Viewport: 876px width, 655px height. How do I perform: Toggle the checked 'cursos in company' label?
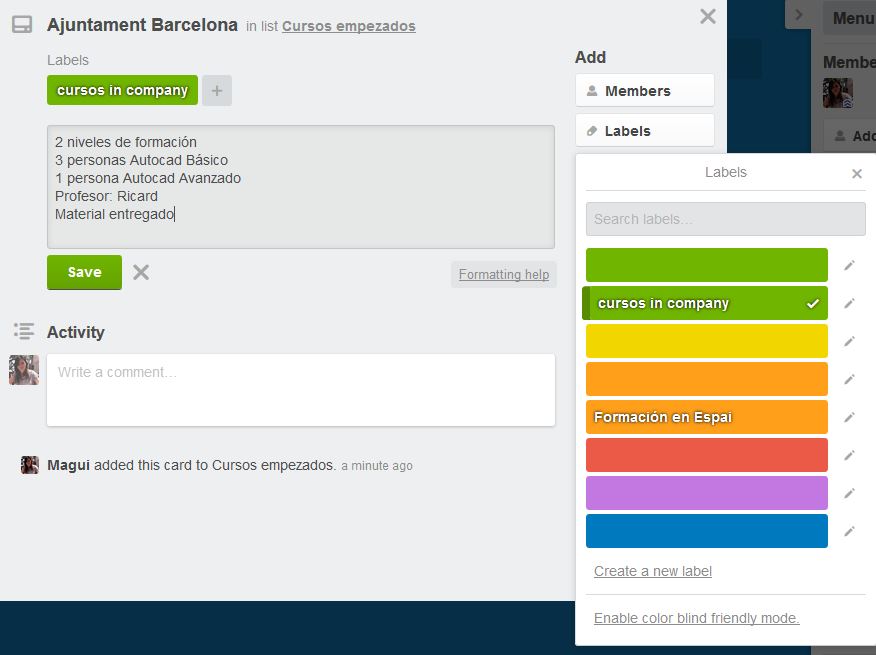click(x=706, y=303)
